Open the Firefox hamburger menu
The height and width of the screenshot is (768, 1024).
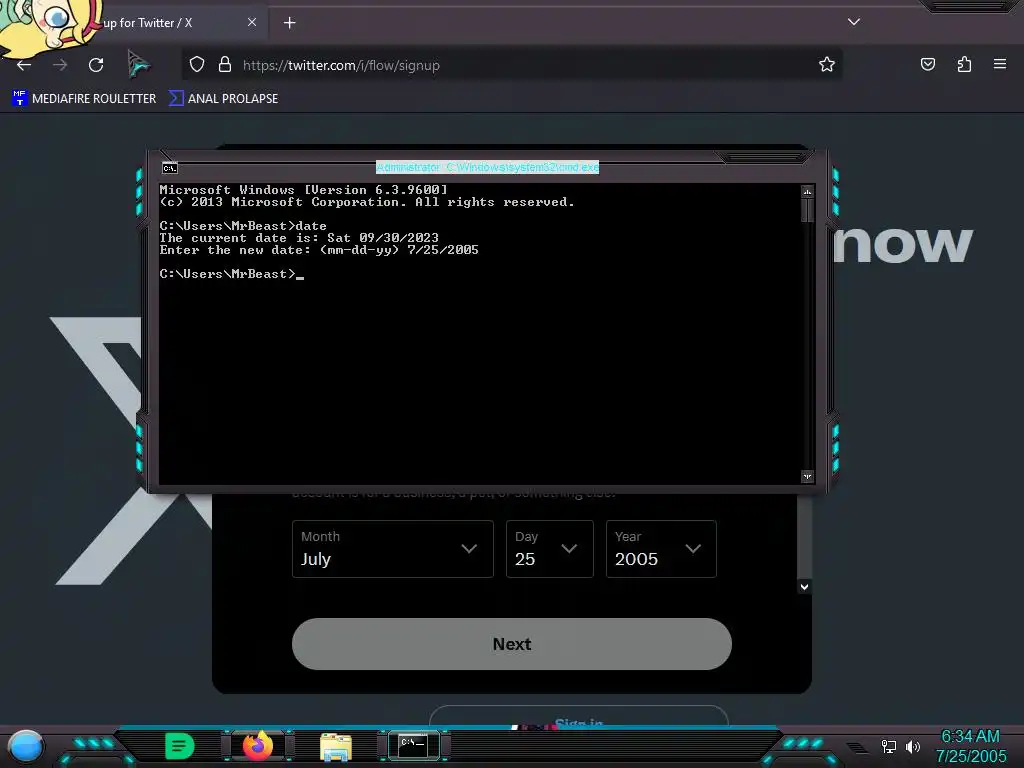[1000, 64]
